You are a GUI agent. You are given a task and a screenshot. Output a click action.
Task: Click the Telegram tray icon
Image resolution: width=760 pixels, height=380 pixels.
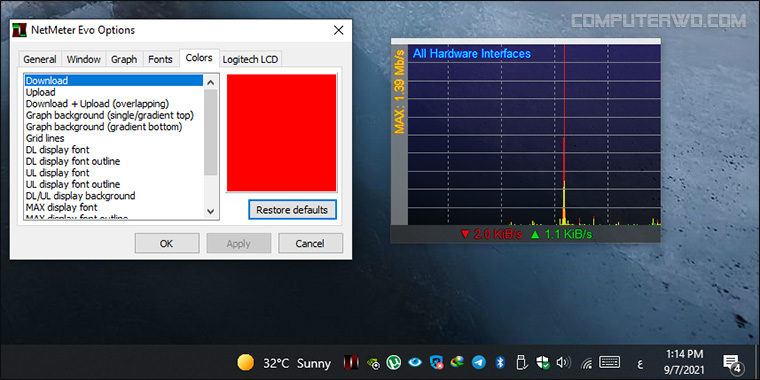pos(479,362)
